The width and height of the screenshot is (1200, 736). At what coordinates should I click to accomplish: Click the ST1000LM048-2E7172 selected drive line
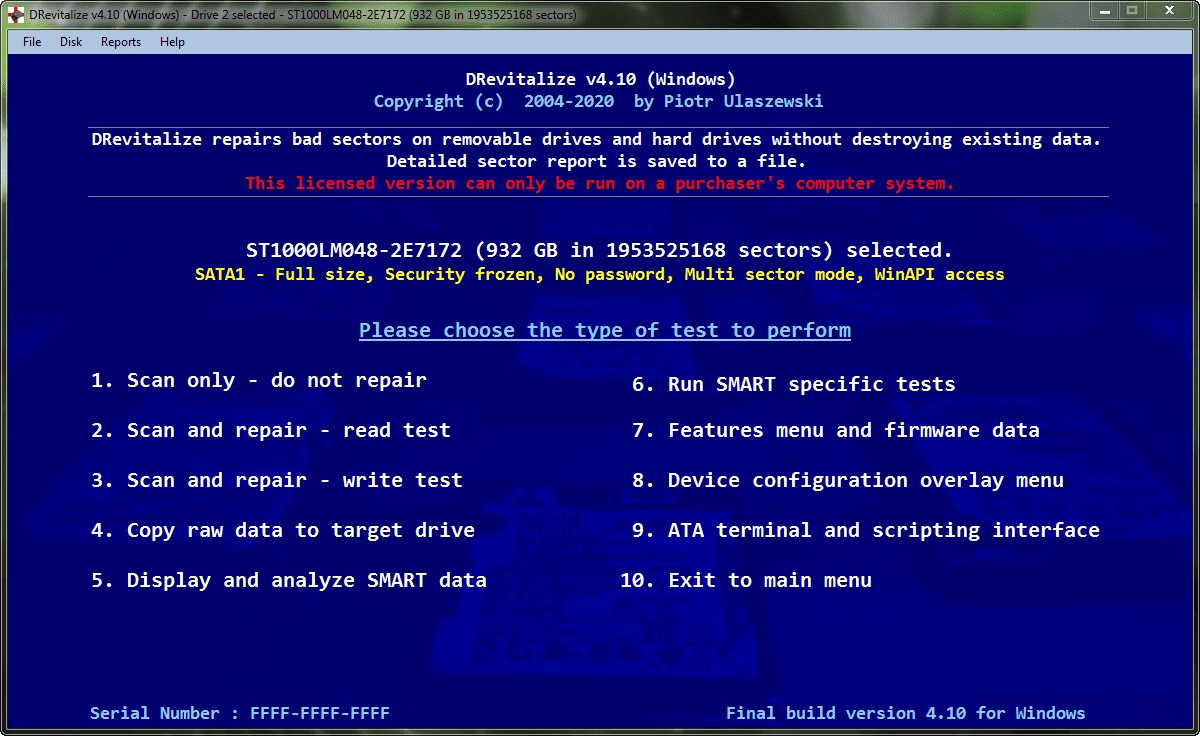tap(600, 250)
